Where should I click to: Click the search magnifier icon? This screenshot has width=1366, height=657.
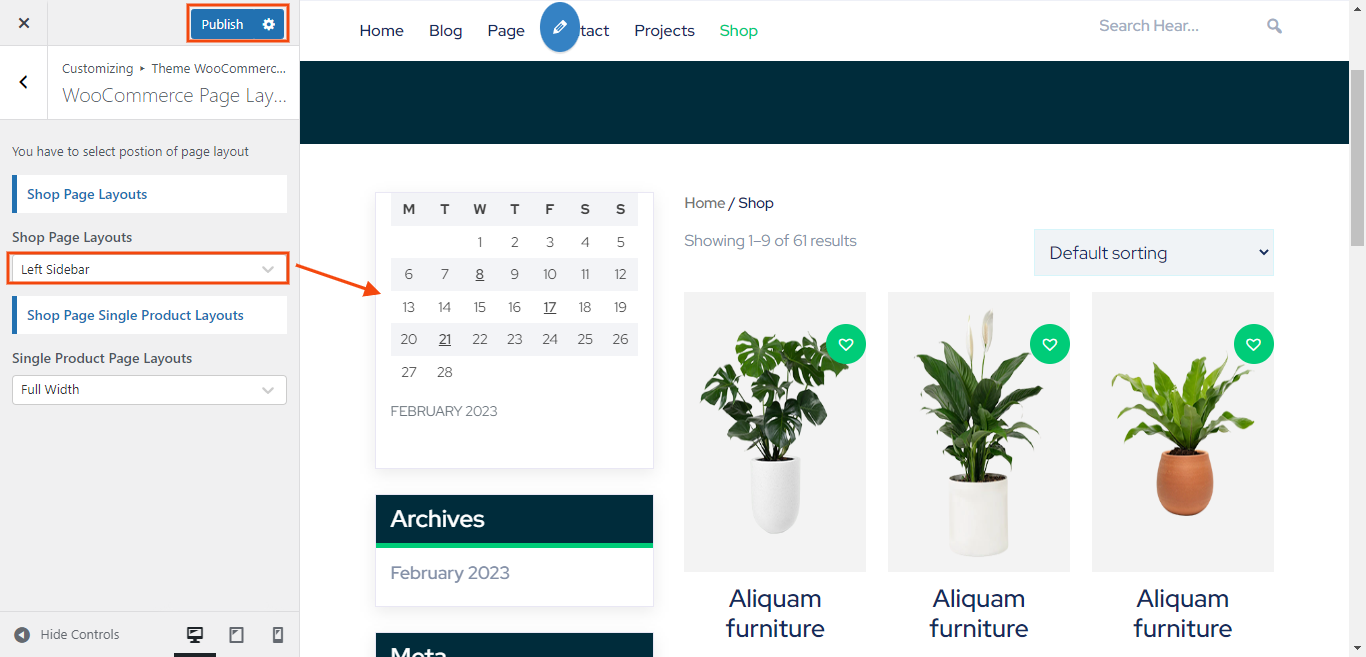[x=1274, y=26]
